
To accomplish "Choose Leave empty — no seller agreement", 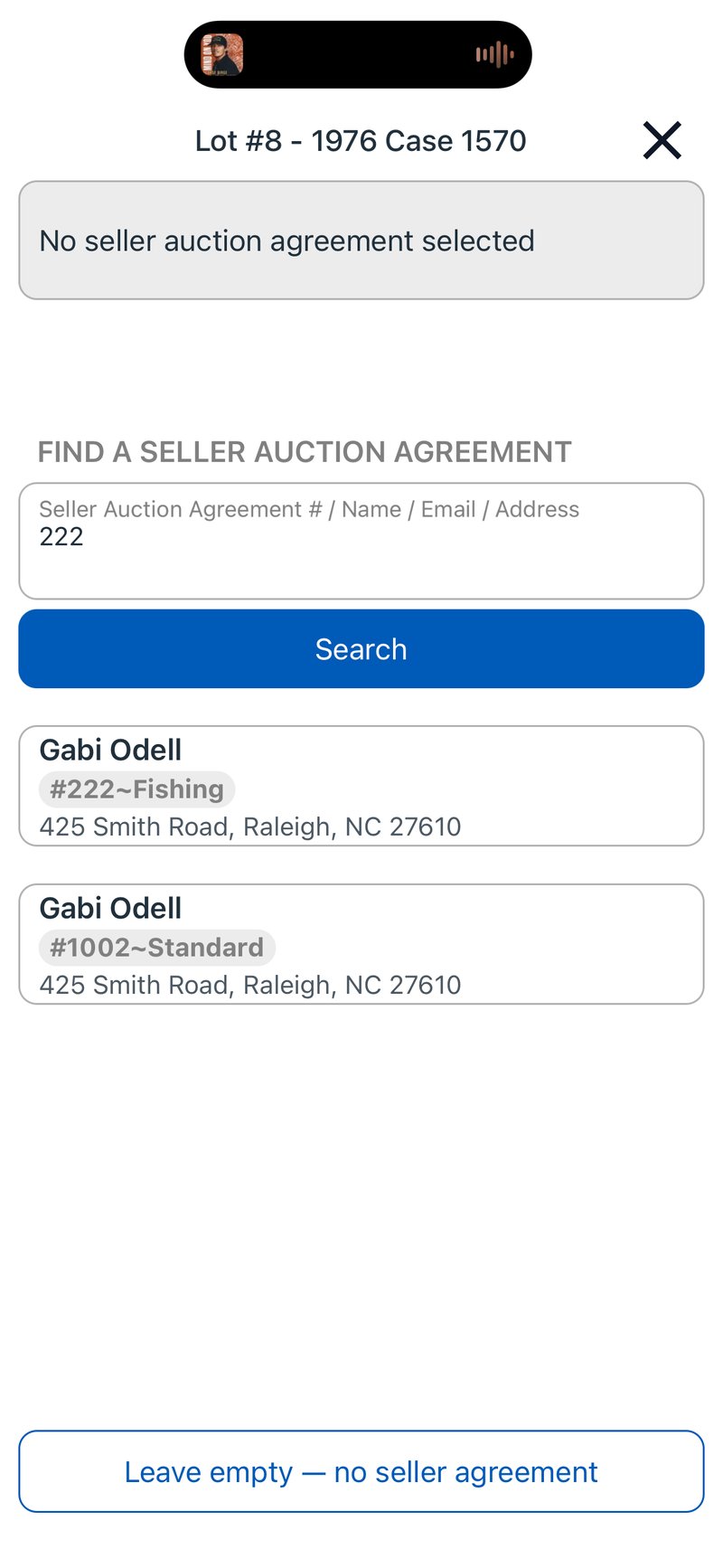I will (x=361, y=1471).
